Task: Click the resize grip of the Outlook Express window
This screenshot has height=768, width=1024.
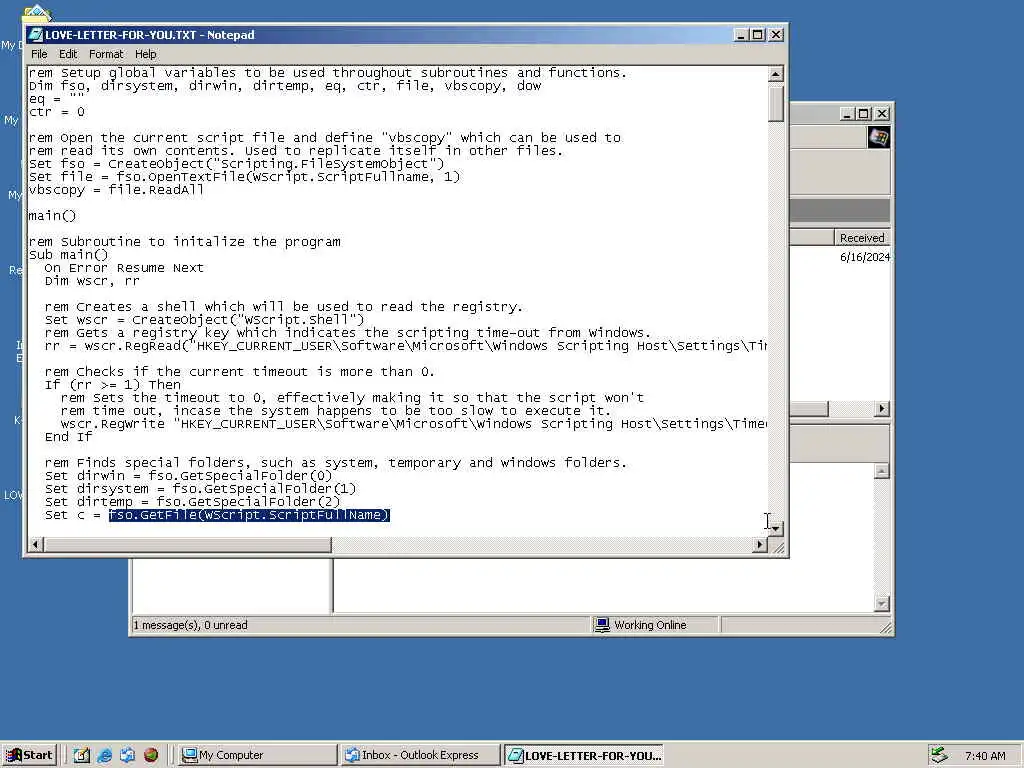Action: click(x=885, y=628)
